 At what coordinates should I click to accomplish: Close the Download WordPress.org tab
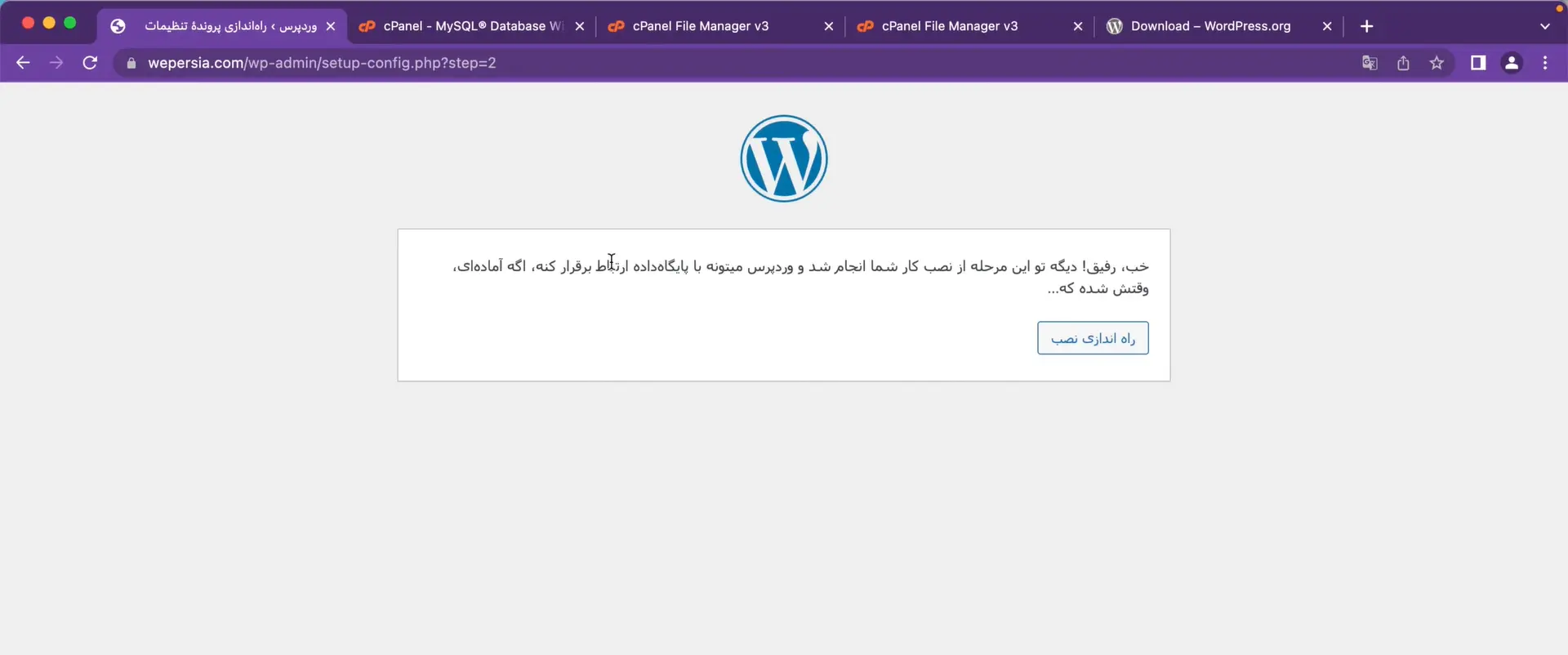(1327, 26)
